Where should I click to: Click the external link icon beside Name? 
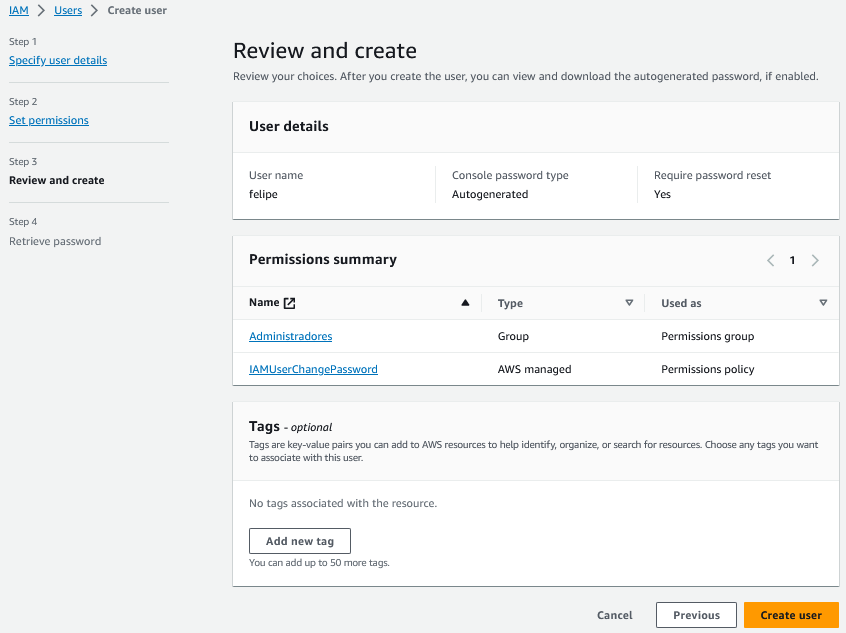pyautogui.click(x=290, y=303)
